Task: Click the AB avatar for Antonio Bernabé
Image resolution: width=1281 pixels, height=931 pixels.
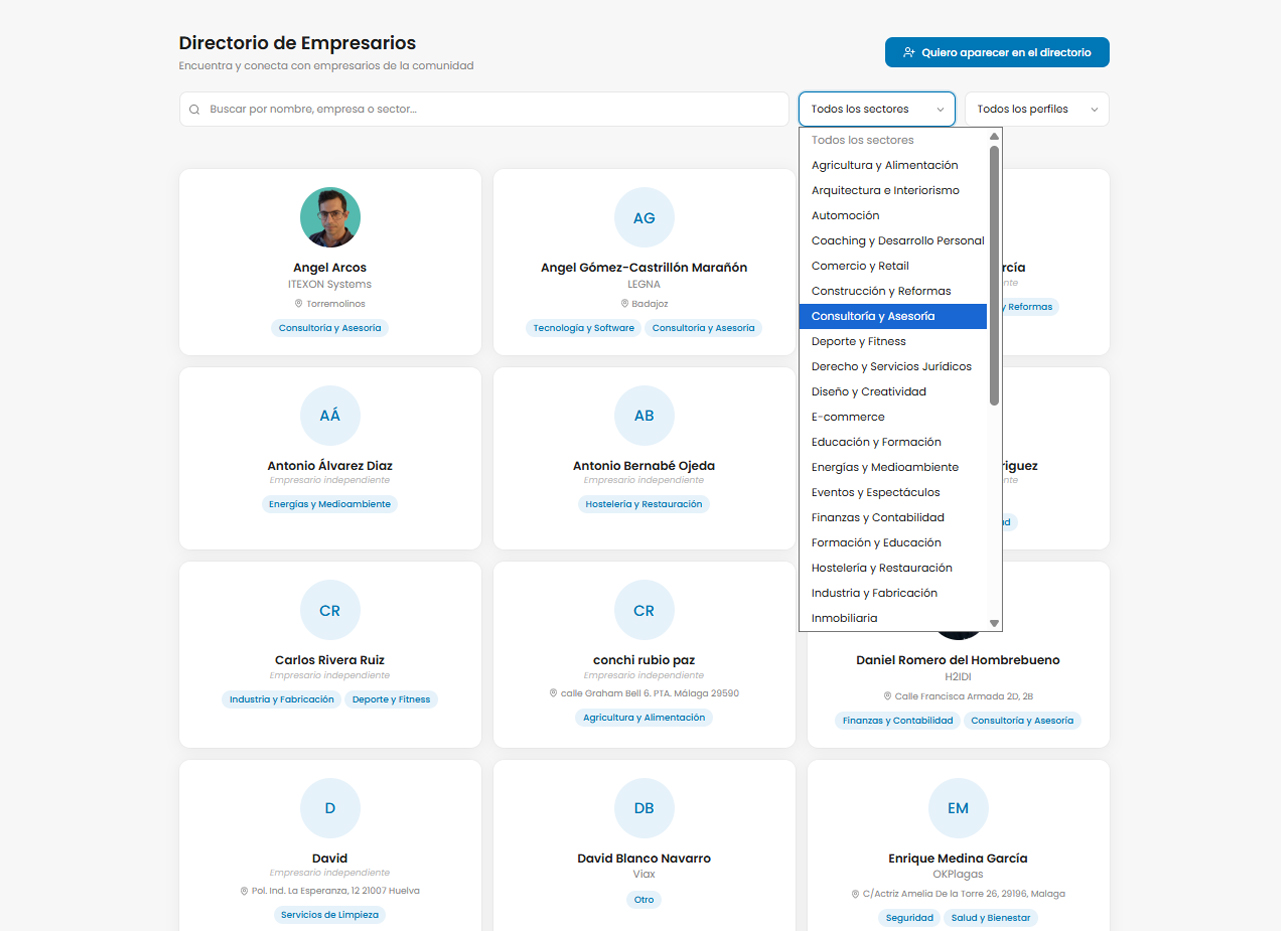Action: tap(644, 415)
